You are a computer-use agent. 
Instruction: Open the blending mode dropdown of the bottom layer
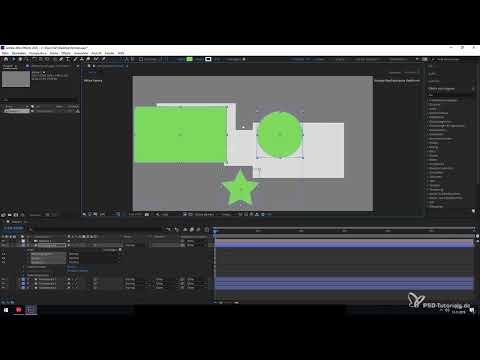coord(130,287)
